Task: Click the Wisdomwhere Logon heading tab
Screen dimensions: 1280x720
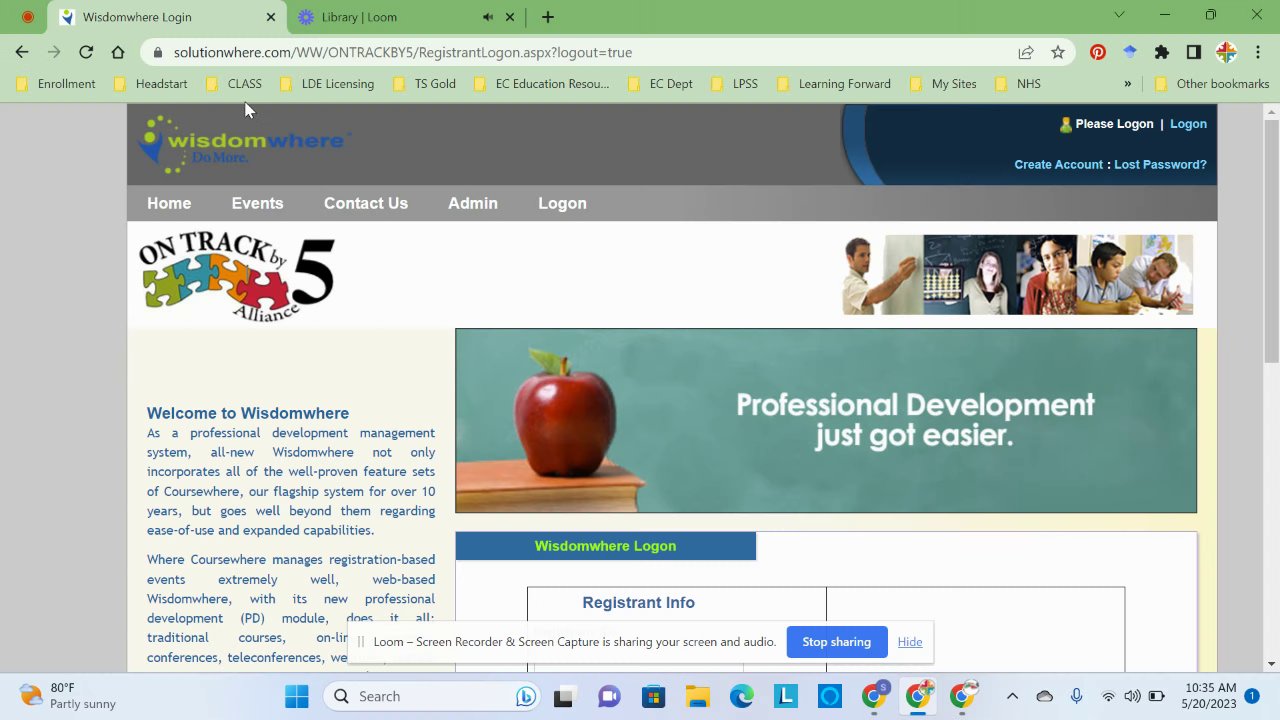Action: coord(606,546)
